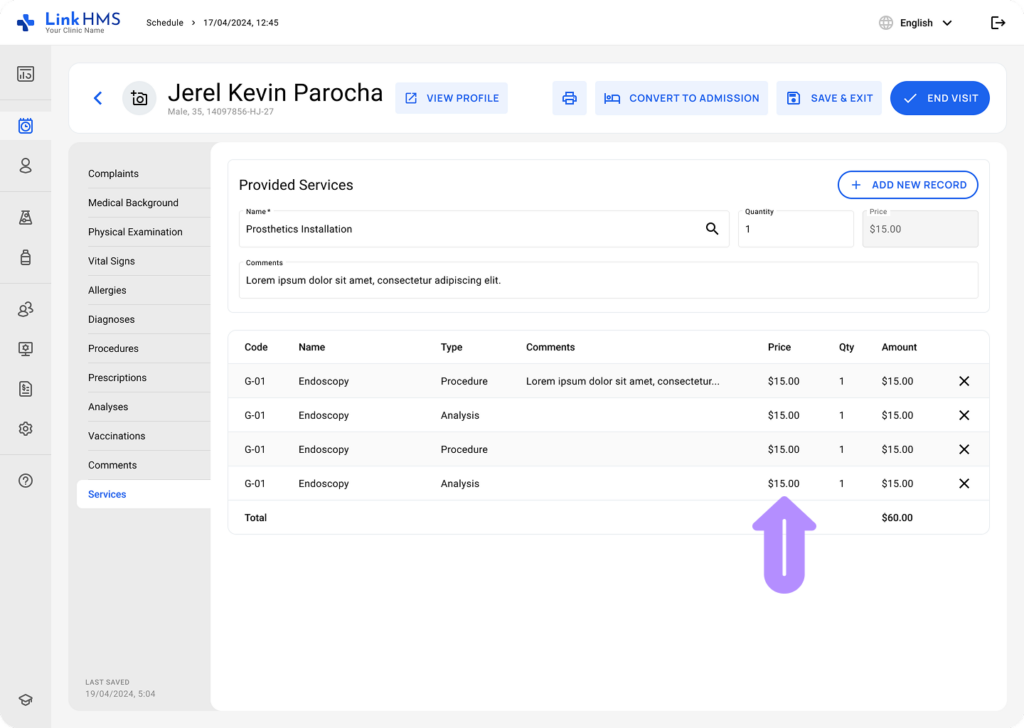Open the camera icon next to patient name
The image size is (1024, 728).
click(139, 98)
